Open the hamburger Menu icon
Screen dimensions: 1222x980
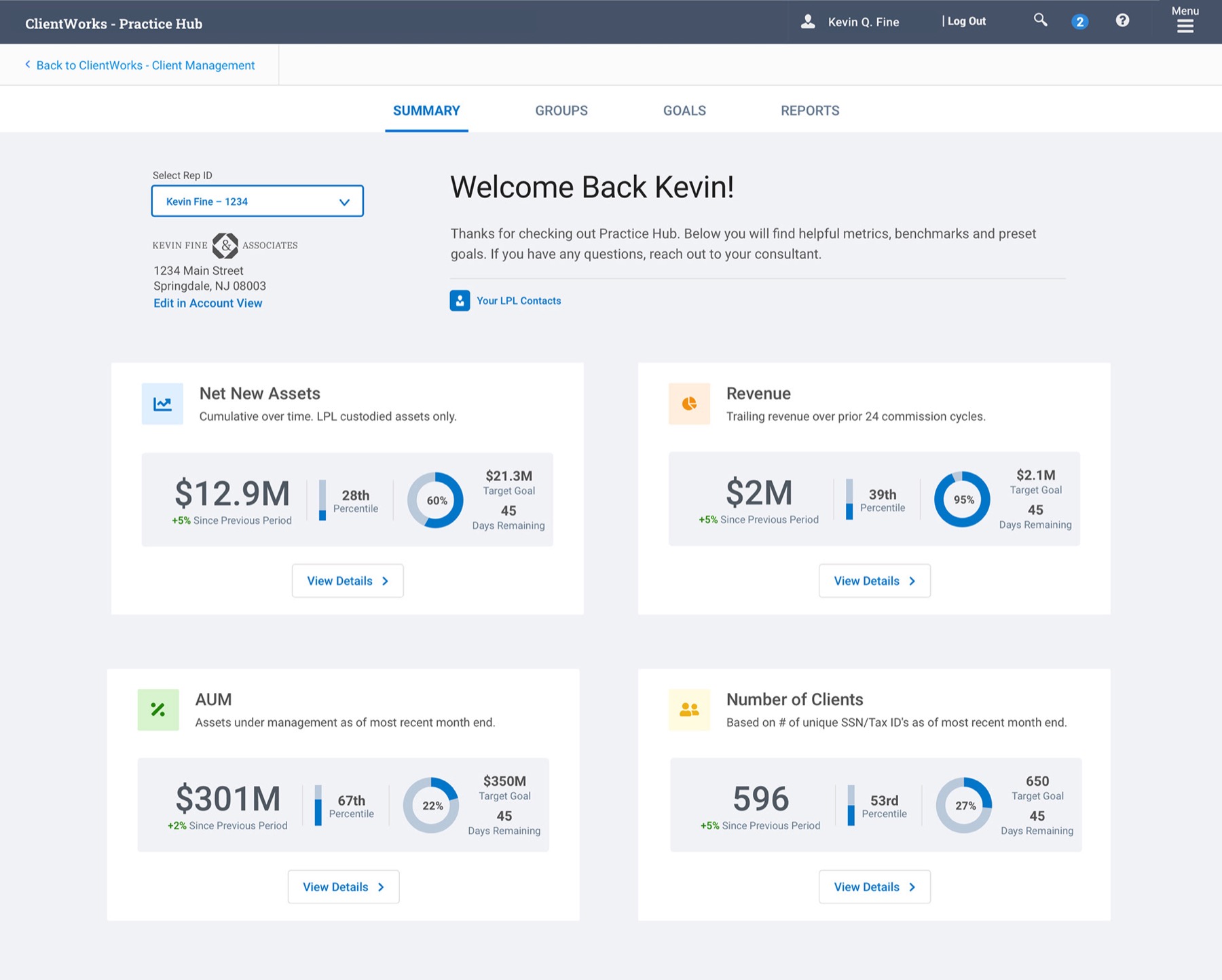coord(1185,26)
